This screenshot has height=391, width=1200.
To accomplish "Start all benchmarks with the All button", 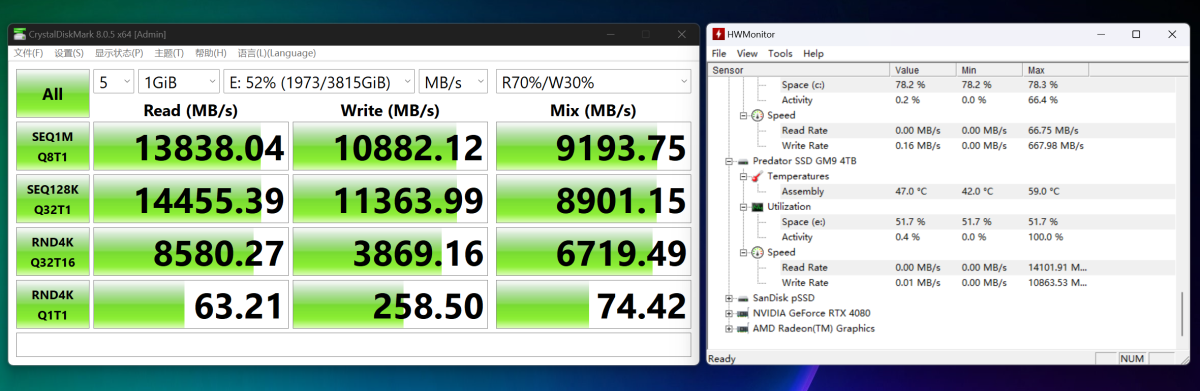I will [x=52, y=94].
